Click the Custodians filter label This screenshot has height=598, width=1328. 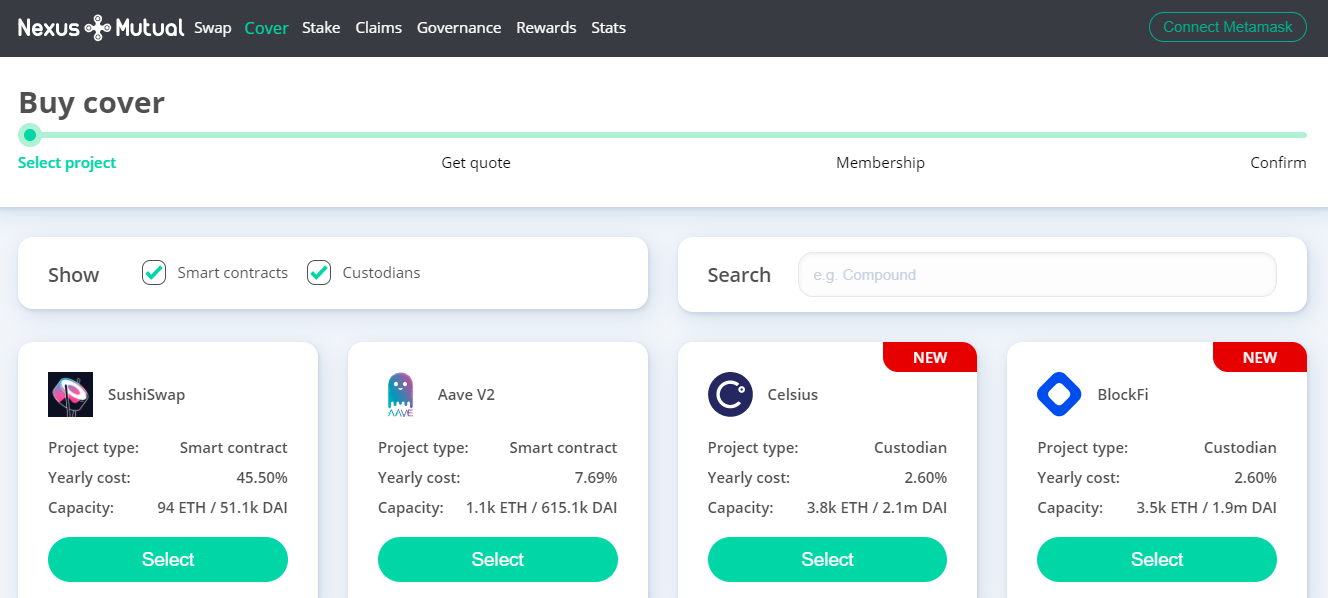tap(381, 273)
